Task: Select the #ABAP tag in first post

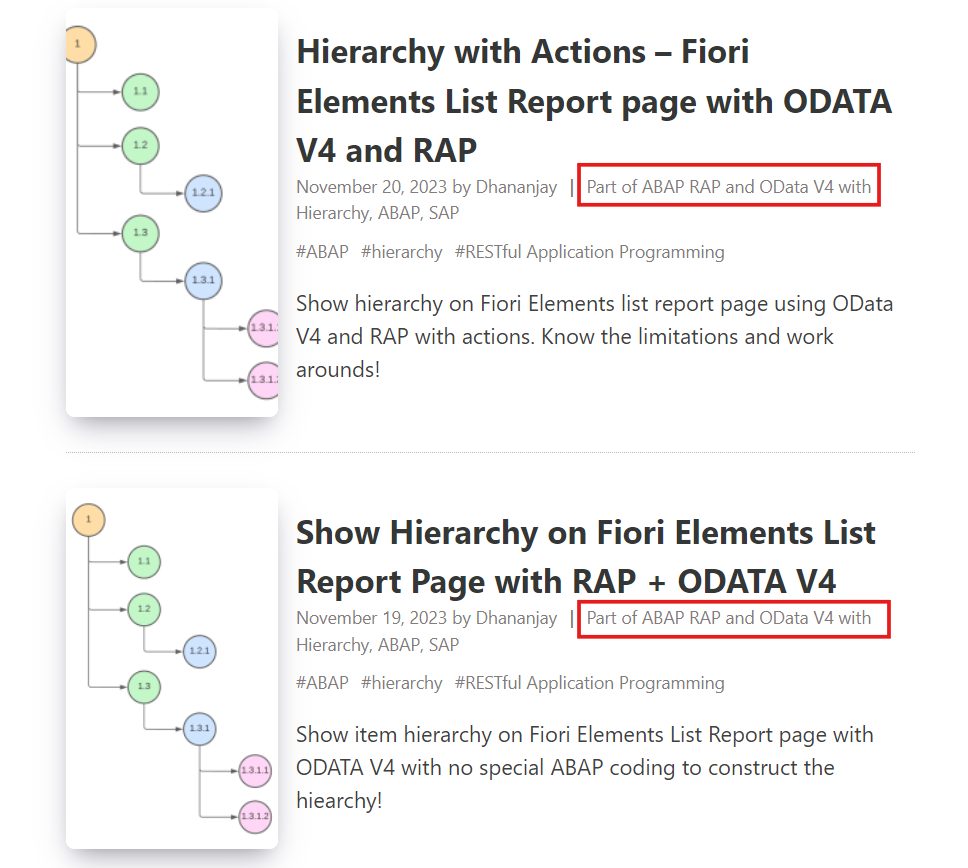Action: 322,252
